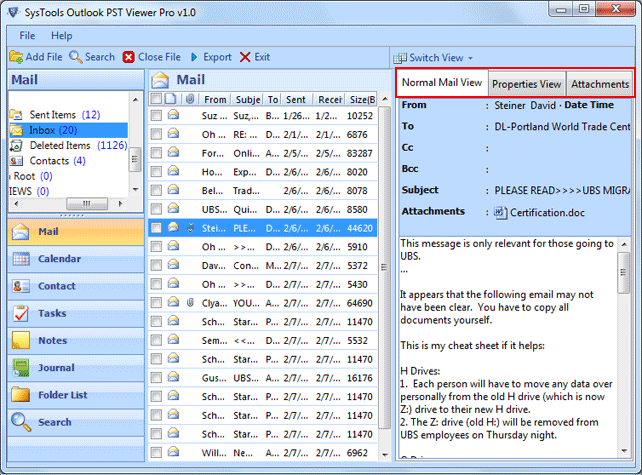Click message body scroll down arrow
This screenshot has width=642, height=475.
(x=624, y=451)
